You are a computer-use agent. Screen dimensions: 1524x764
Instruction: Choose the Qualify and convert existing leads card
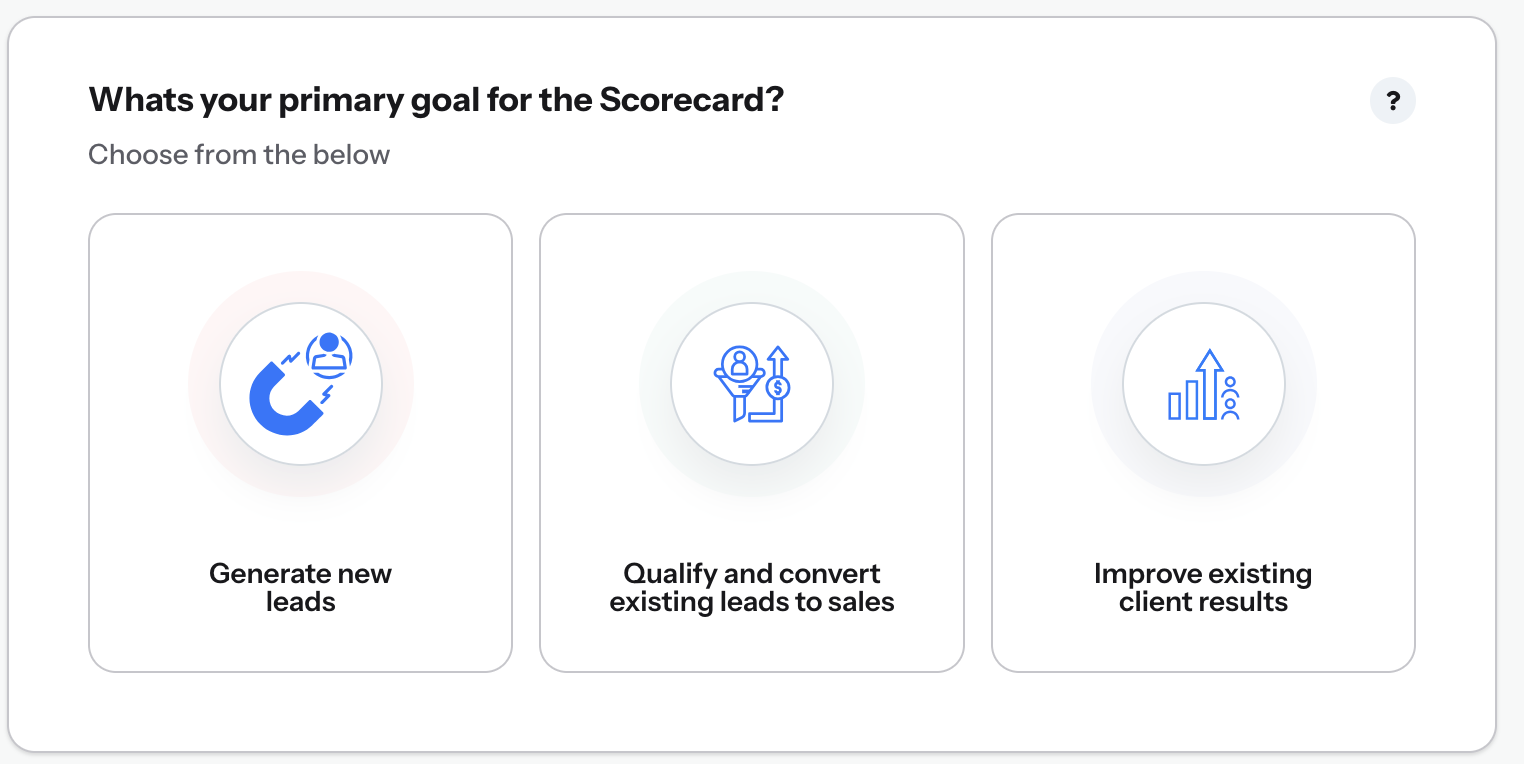coord(752,443)
